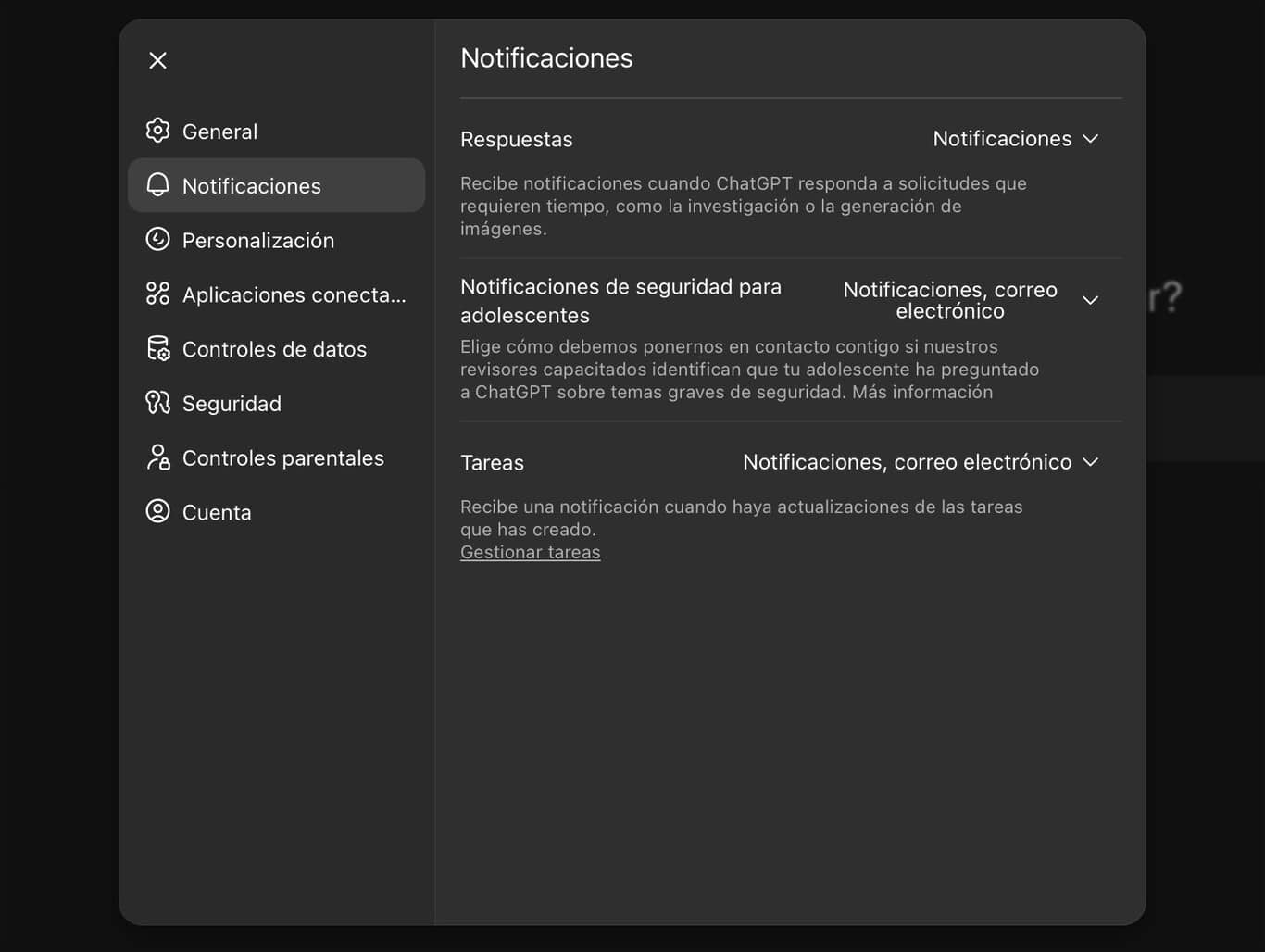Click the Controles de datos database icon

point(158,349)
